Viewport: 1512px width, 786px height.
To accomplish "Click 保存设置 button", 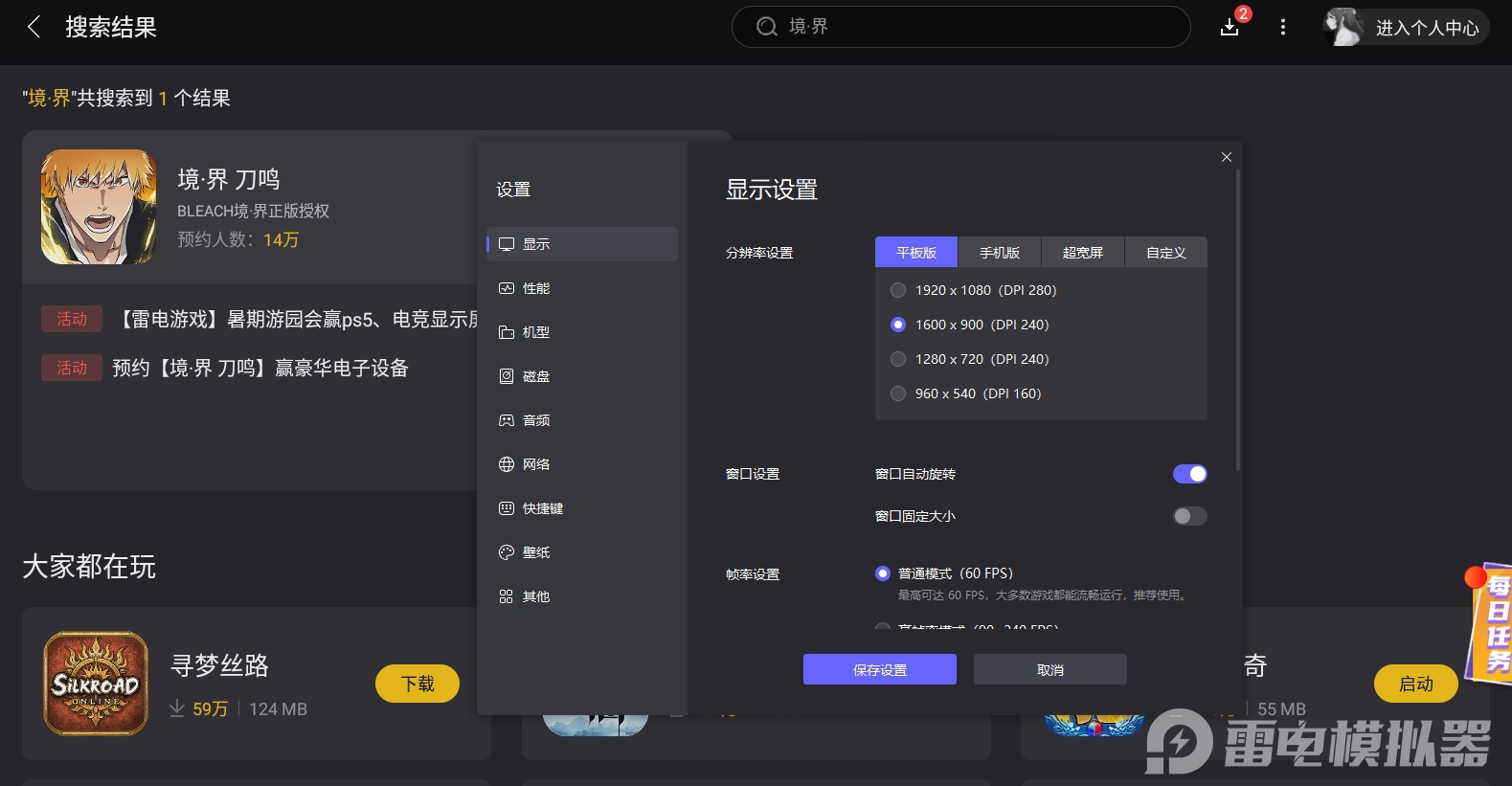I will click(879, 669).
